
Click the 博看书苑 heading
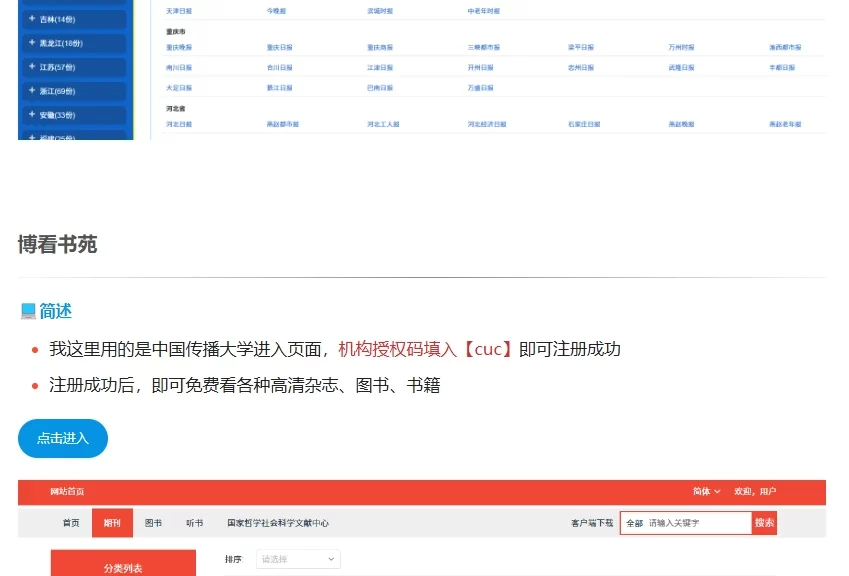tap(57, 244)
